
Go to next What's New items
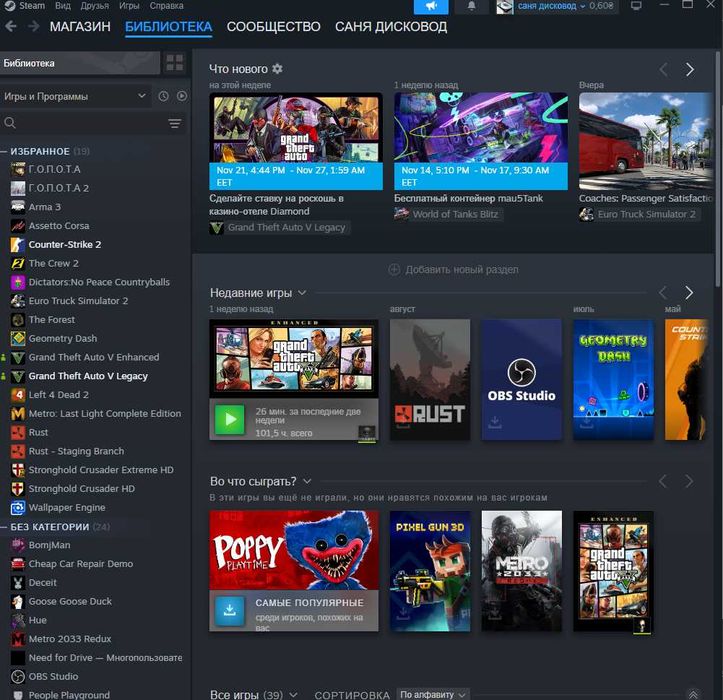(689, 70)
